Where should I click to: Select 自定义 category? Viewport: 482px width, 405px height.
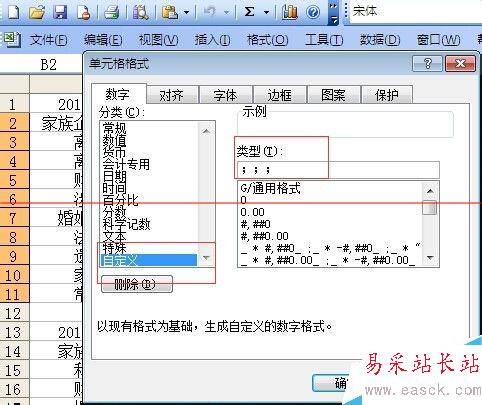tap(148, 260)
